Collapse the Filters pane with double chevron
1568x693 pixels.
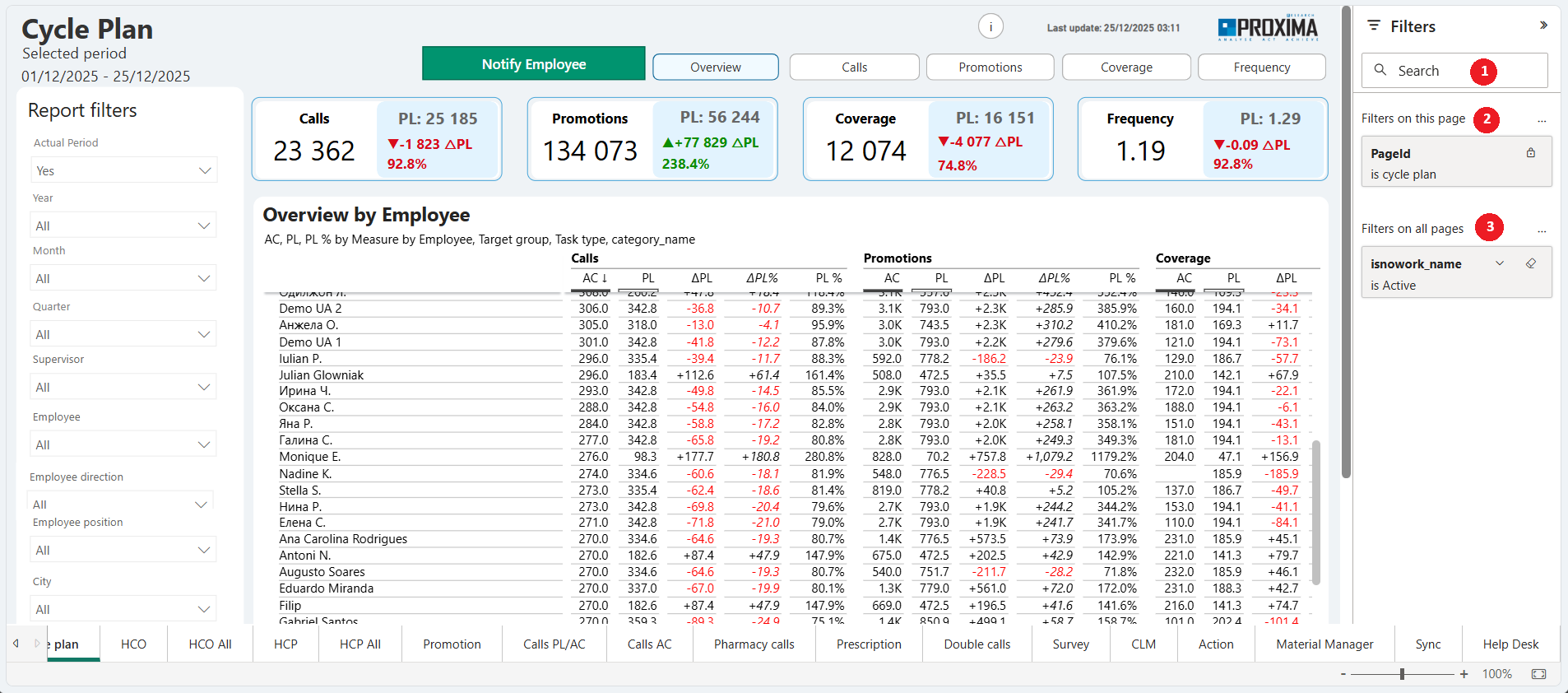click(1543, 26)
